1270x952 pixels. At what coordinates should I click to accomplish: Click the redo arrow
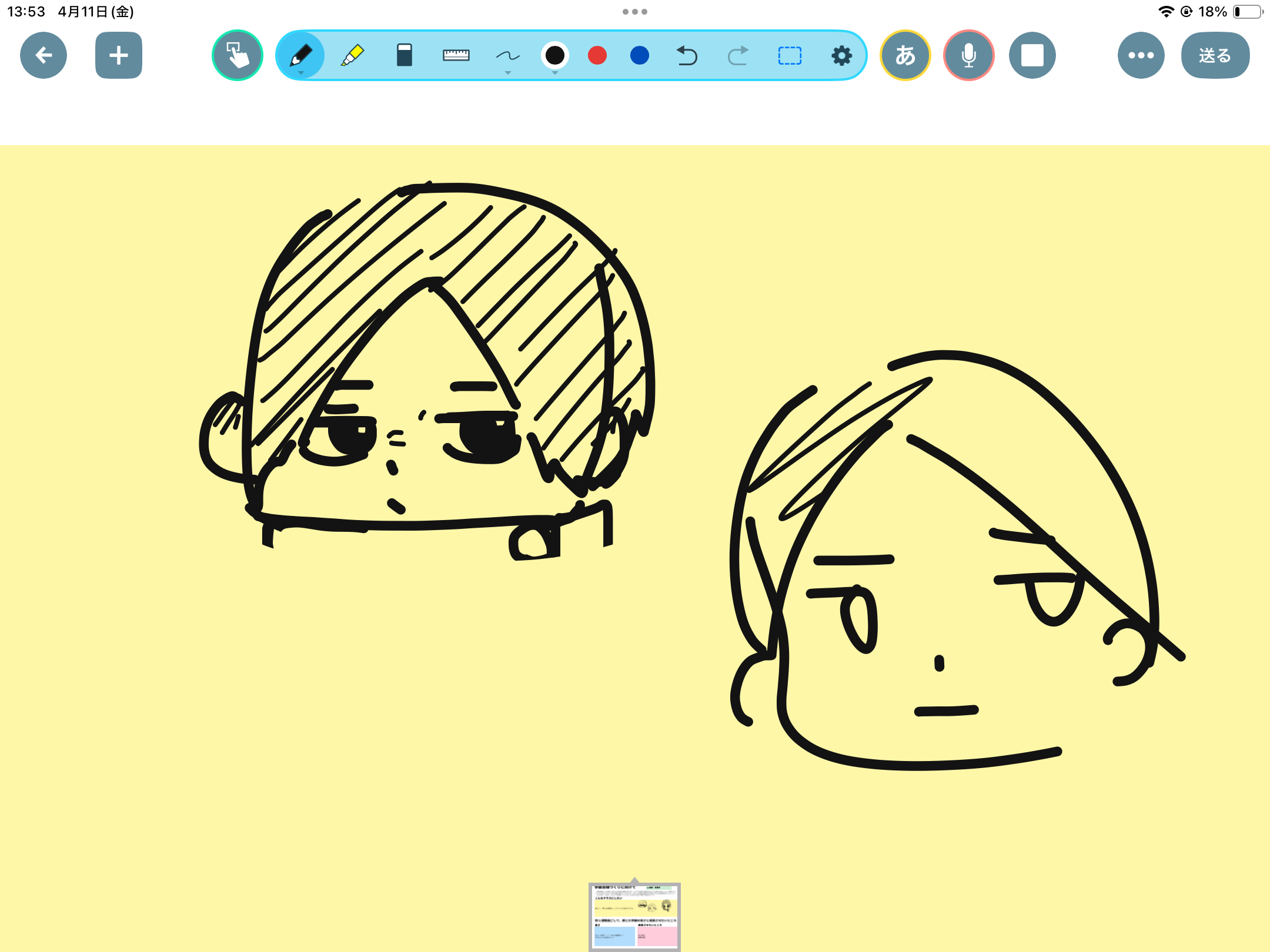[x=737, y=55]
